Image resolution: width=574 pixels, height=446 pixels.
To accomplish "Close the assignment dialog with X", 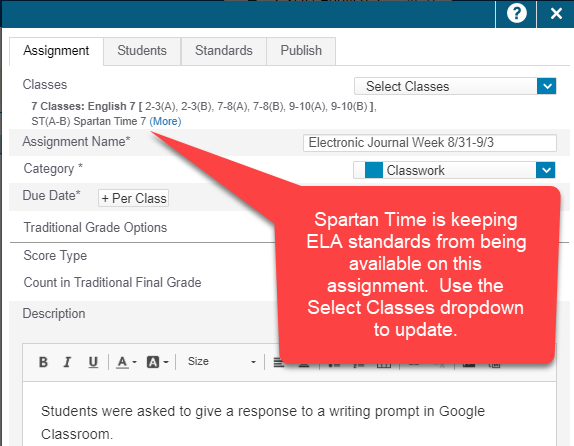I will 556,14.
